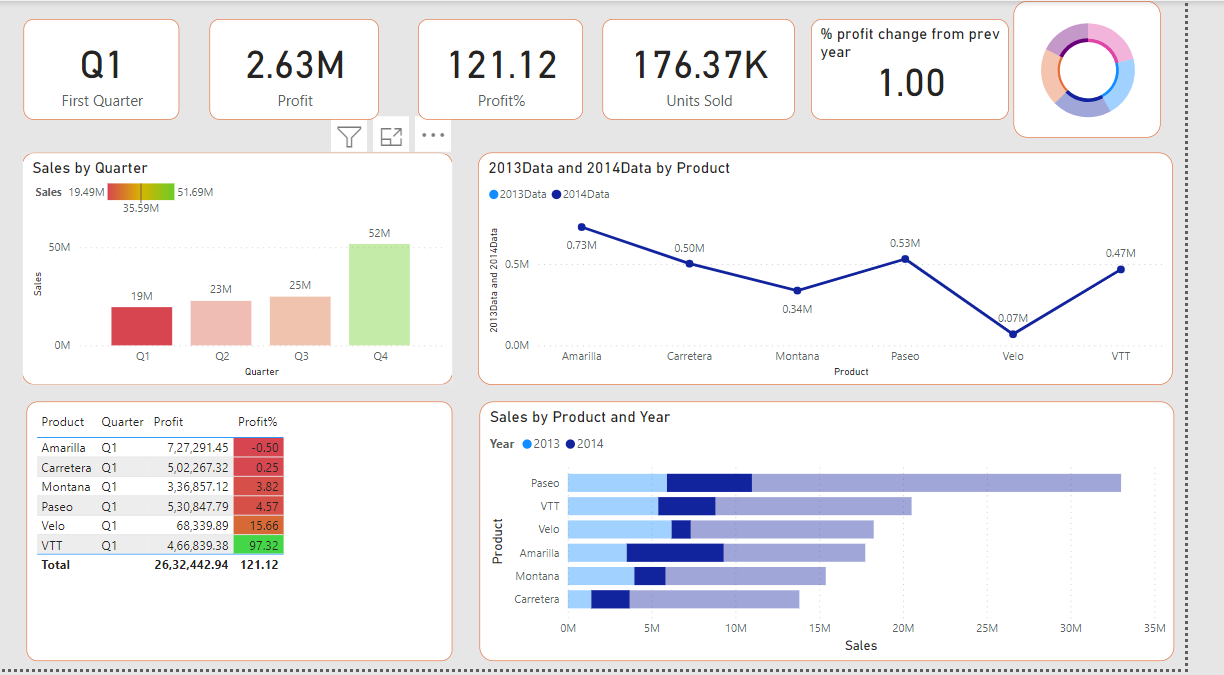Viewport: 1224px width, 675px height.
Task: Sort table by Profit column header
Action: click(168, 422)
